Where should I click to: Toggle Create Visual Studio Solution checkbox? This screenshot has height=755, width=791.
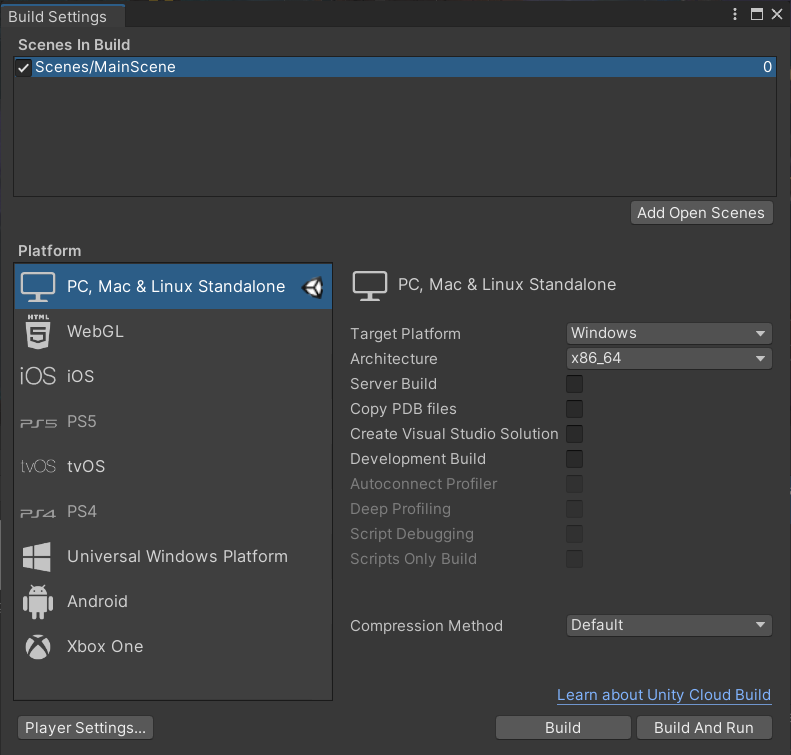[x=575, y=434]
